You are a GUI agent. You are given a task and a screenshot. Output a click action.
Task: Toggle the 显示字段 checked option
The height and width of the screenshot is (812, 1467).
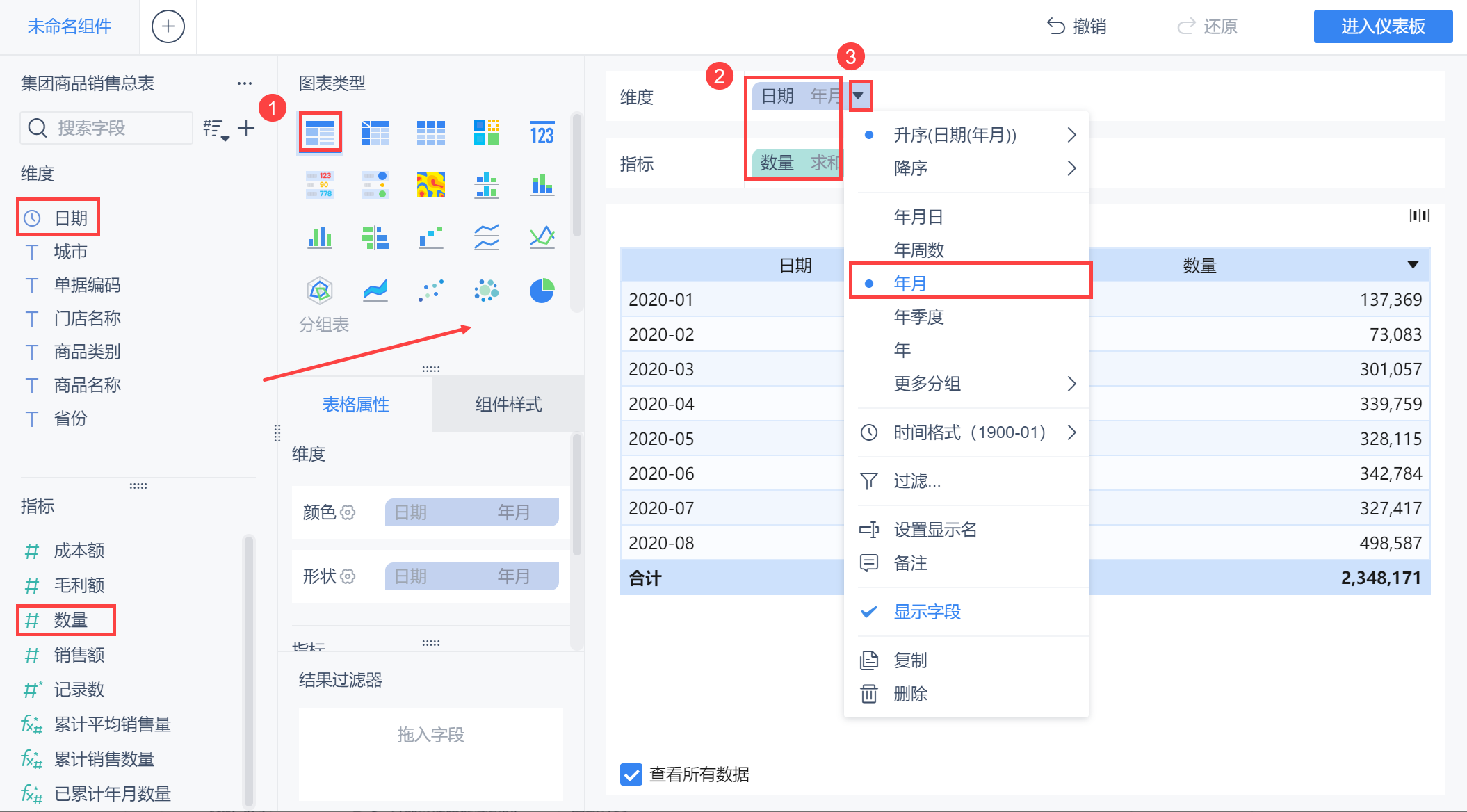927,612
